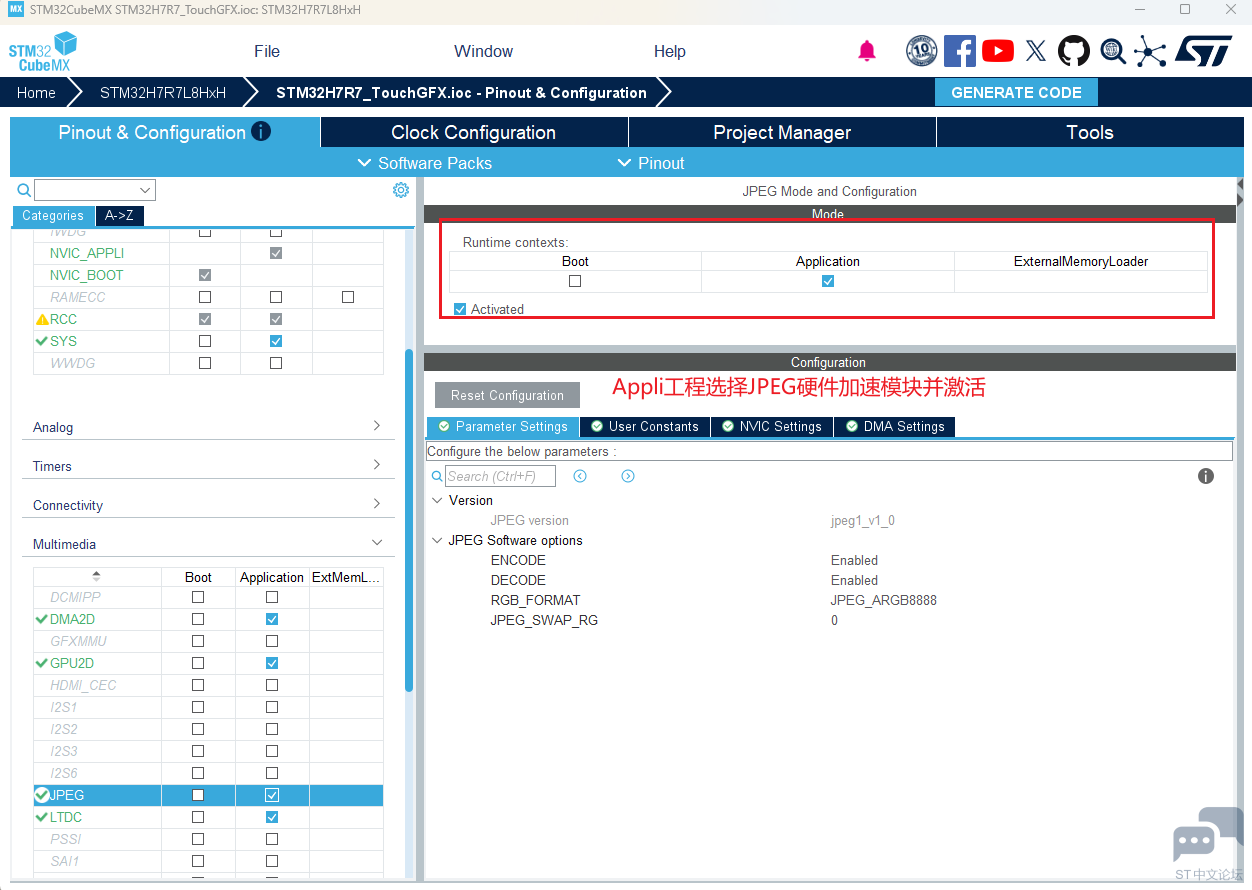Go to the STM32H7R7L8HxH breadcrumb
Viewport: 1252px width, 890px height.
163,92
